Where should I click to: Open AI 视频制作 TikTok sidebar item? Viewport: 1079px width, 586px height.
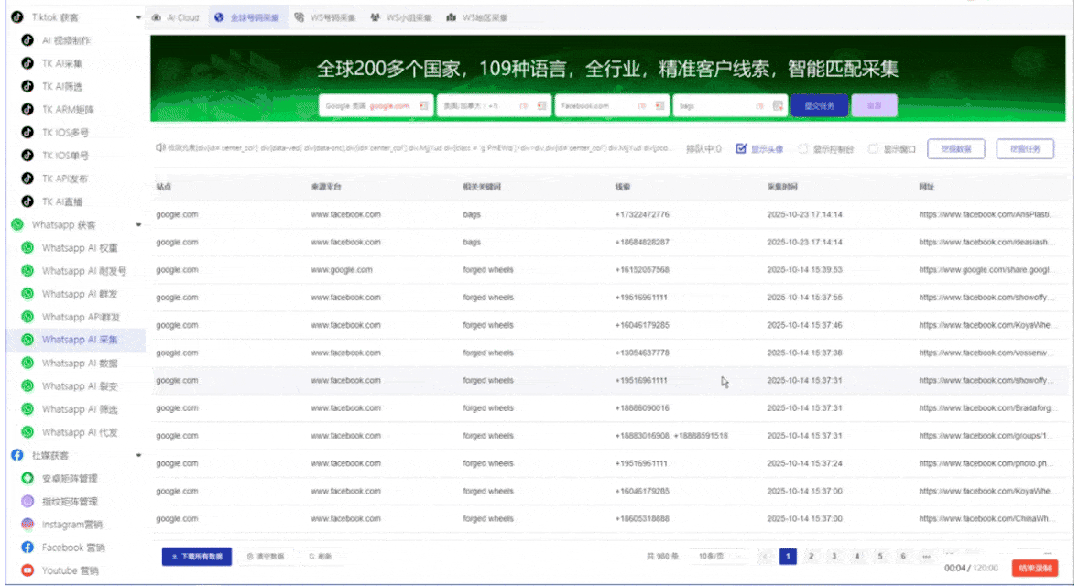coord(66,41)
